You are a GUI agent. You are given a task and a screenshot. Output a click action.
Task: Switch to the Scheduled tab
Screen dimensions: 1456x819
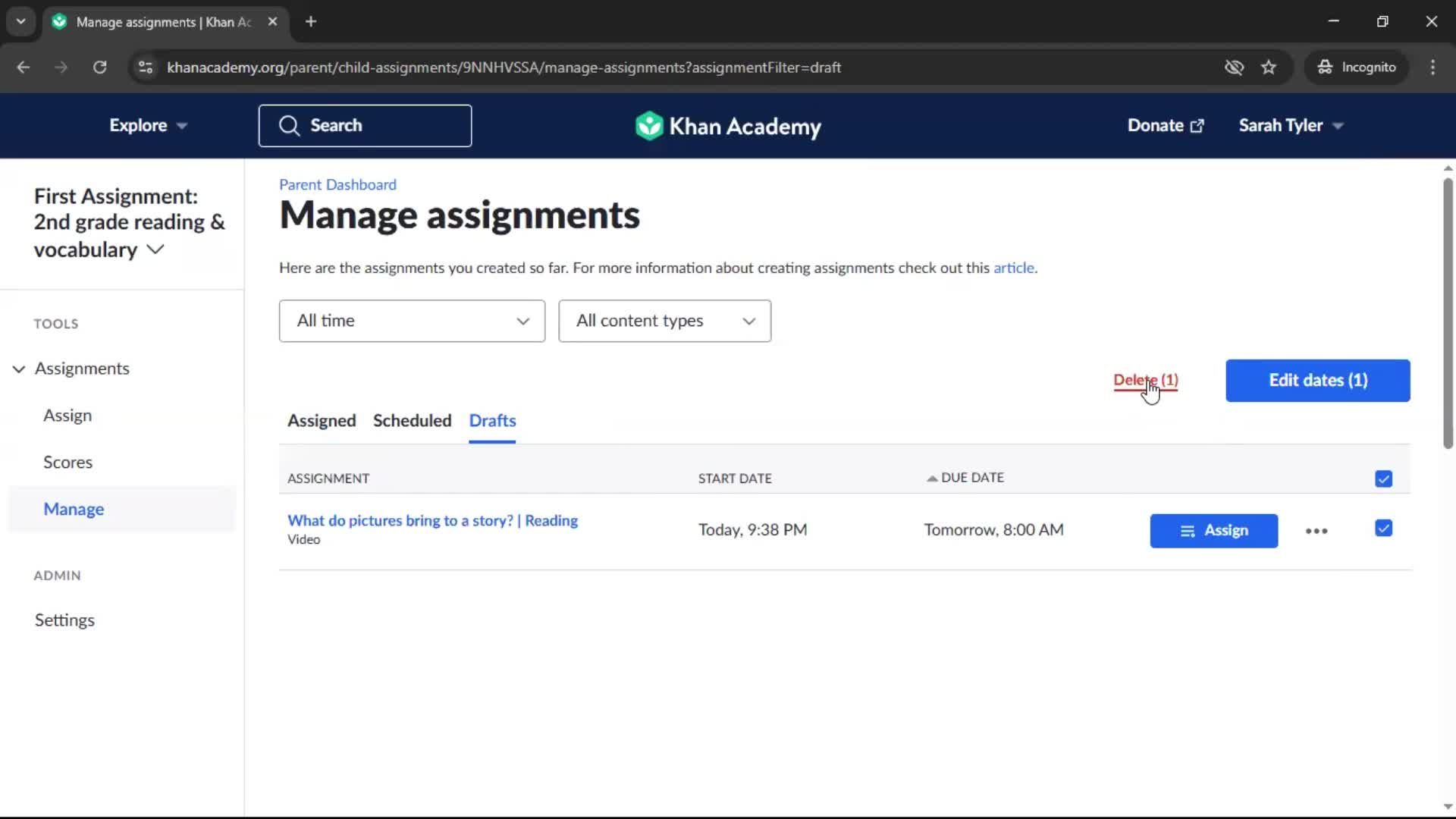coord(412,421)
